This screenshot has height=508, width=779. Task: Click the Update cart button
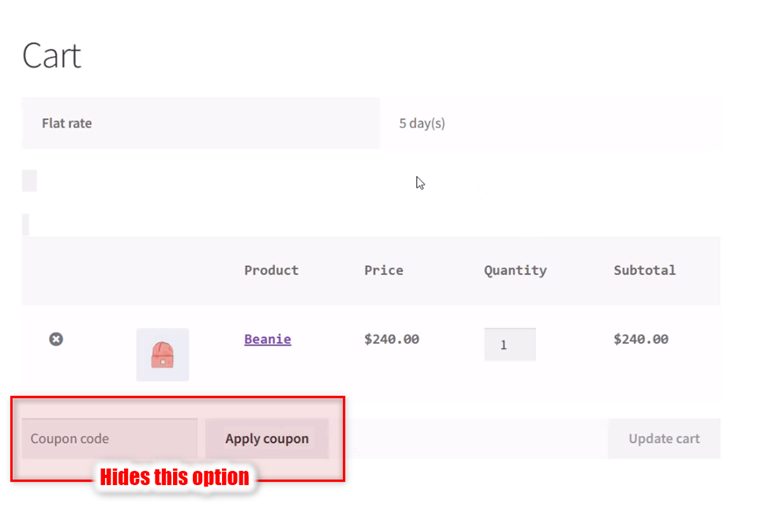tap(664, 438)
